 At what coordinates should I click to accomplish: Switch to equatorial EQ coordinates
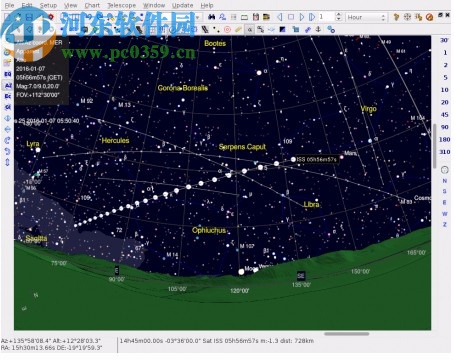(x=8, y=74)
